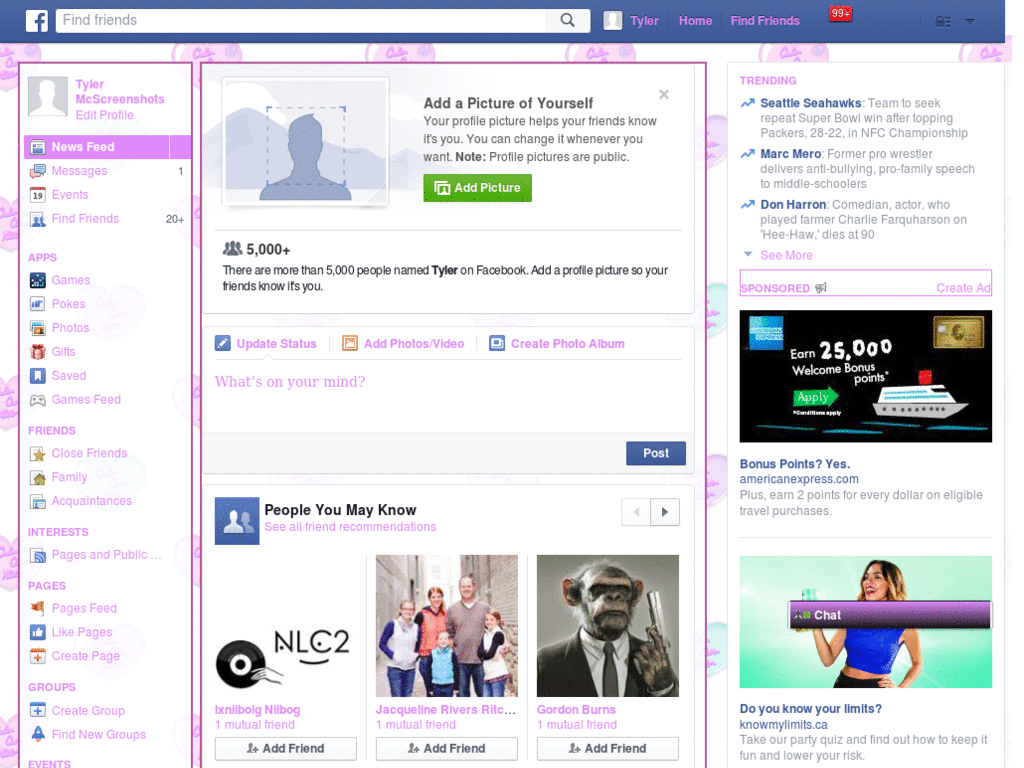Add Friend for Jacqueline Rivers
This screenshot has height=768, width=1024.
point(447,748)
